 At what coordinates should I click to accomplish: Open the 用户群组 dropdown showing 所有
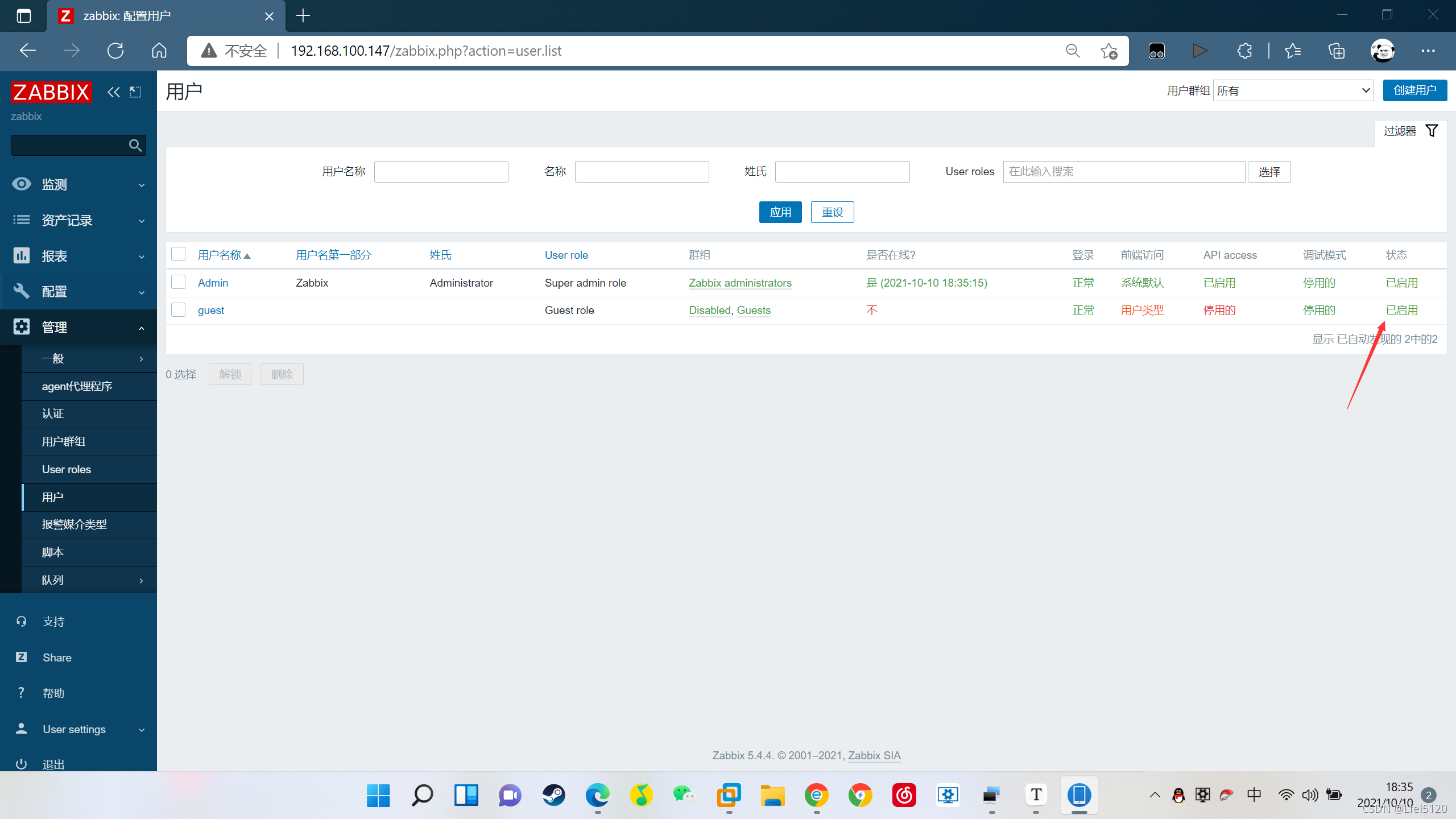click(1293, 90)
